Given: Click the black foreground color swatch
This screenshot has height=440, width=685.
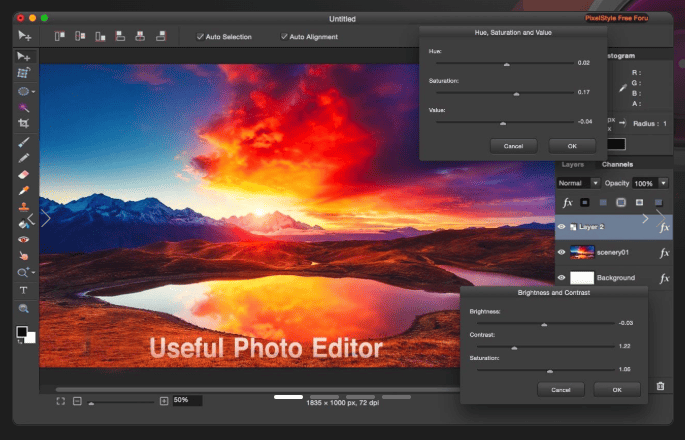Looking at the screenshot, I should pos(22,331).
